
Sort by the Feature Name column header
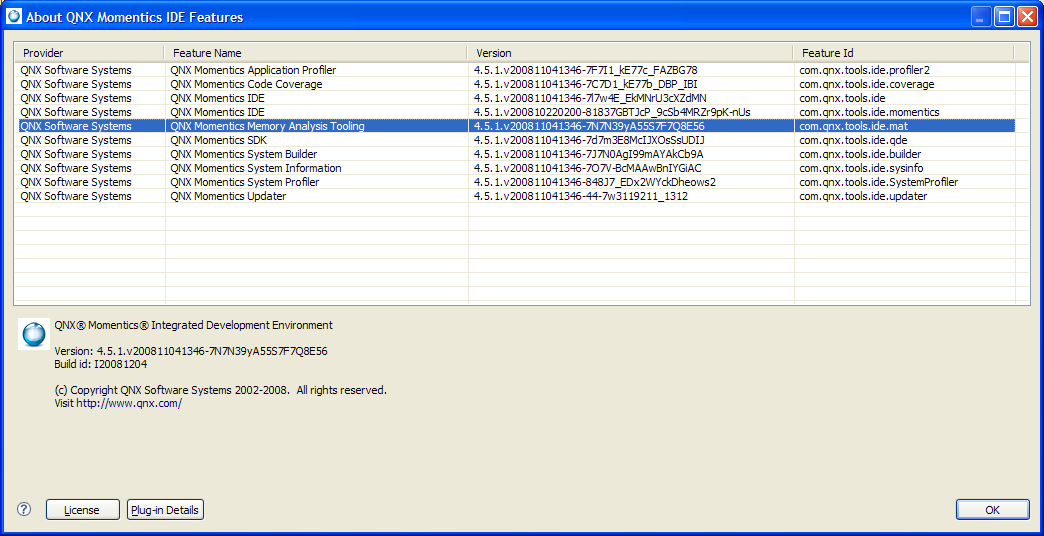coord(316,53)
